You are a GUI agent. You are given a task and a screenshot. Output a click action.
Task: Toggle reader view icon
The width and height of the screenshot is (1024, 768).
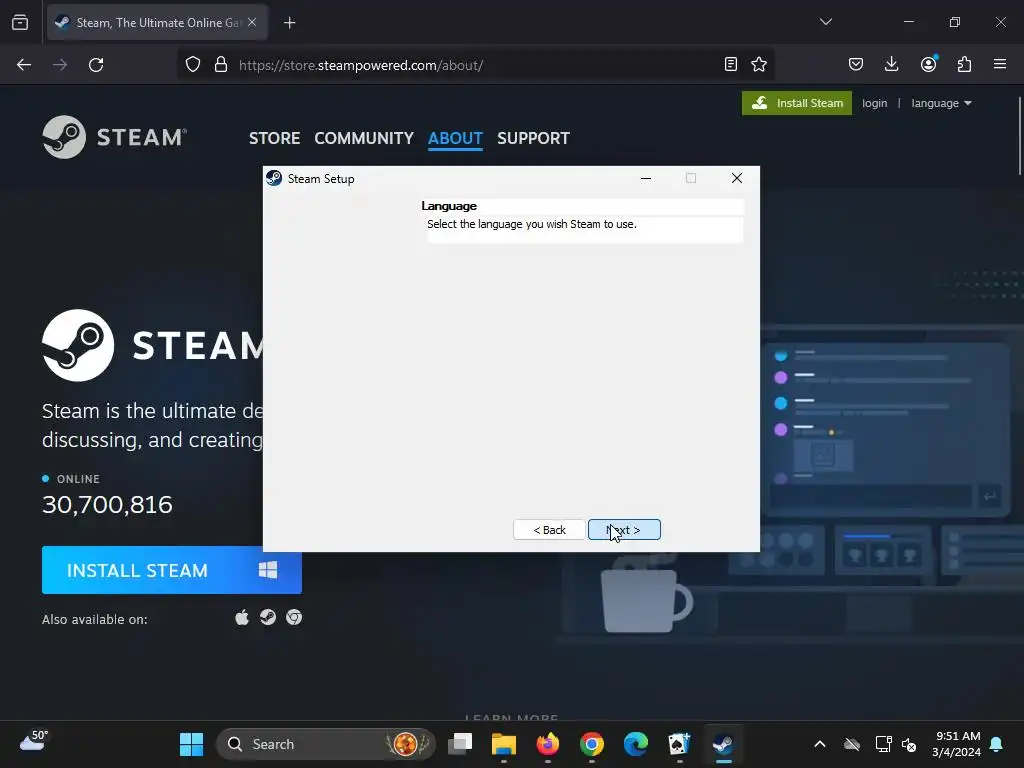tap(731, 64)
